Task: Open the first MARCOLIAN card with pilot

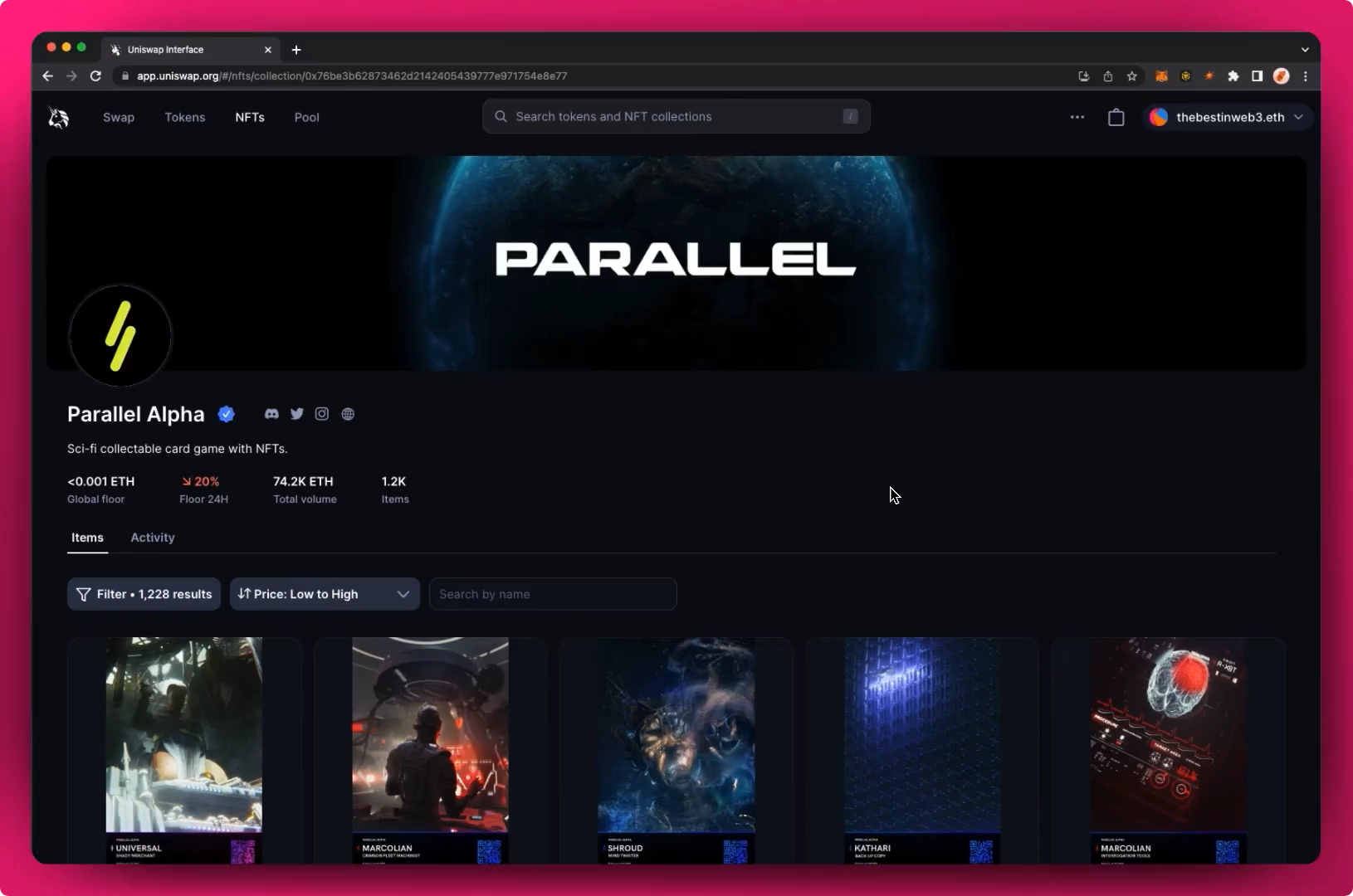Action: 430,751
